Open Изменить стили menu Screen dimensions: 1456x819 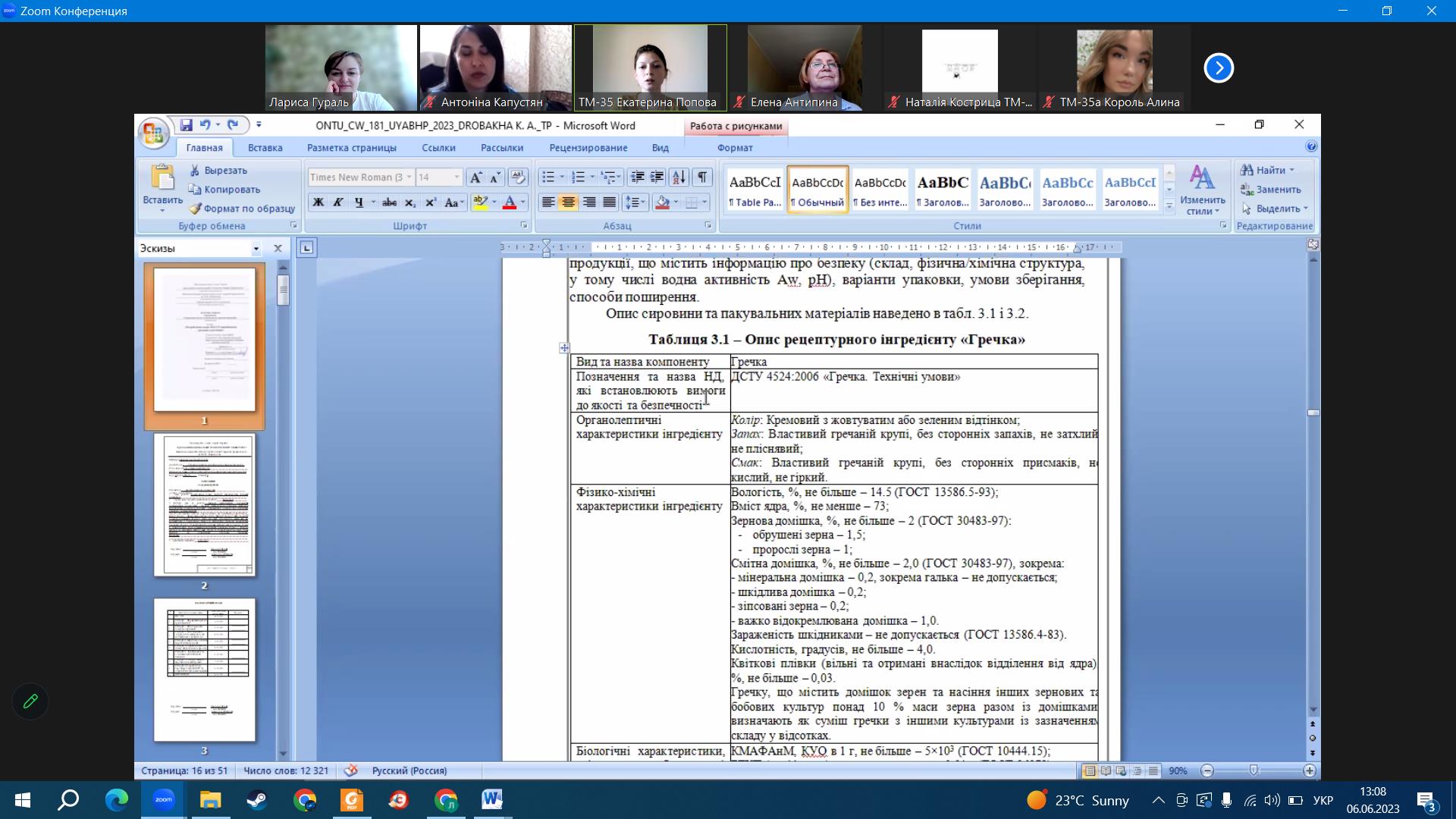[x=1202, y=190]
